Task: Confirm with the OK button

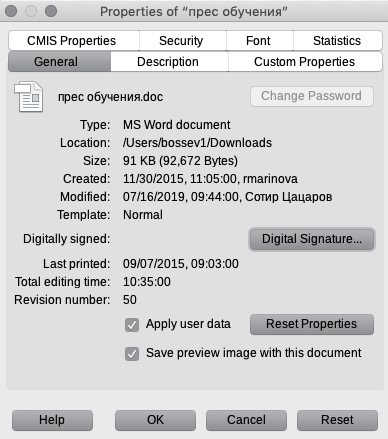Action: coord(155,420)
